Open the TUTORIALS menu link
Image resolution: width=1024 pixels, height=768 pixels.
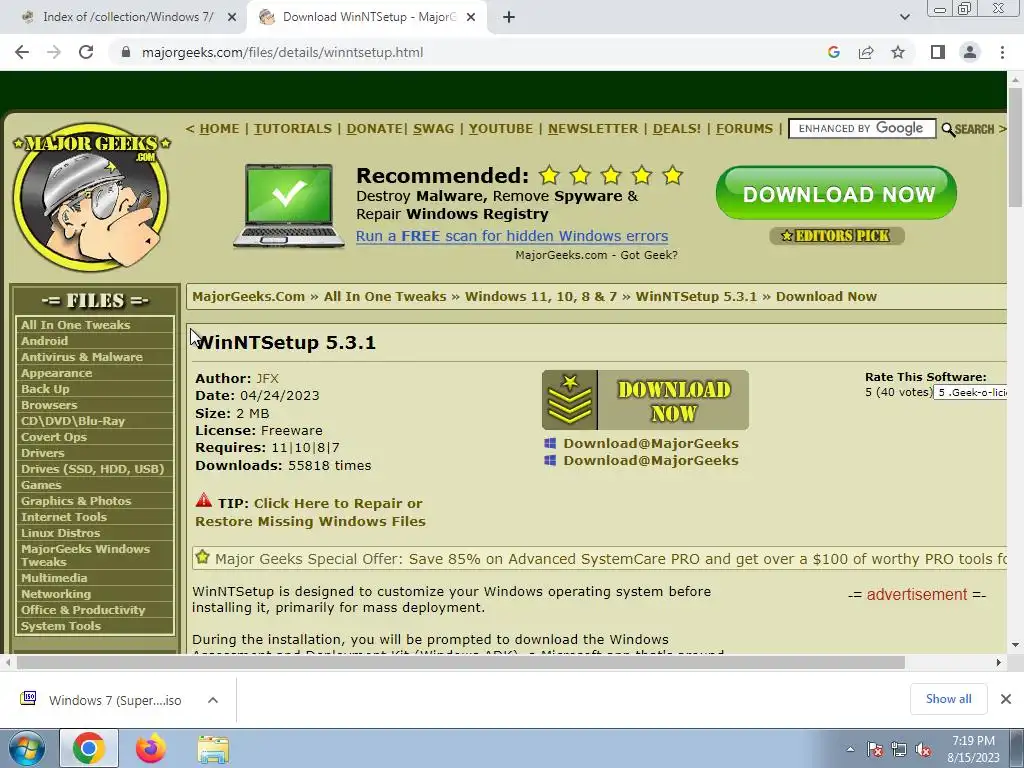(293, 129)
